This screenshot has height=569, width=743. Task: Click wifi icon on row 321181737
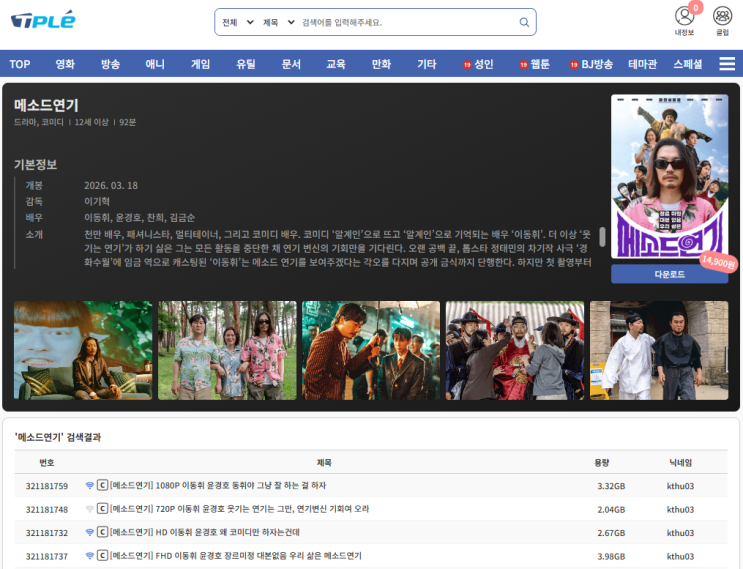90,556
